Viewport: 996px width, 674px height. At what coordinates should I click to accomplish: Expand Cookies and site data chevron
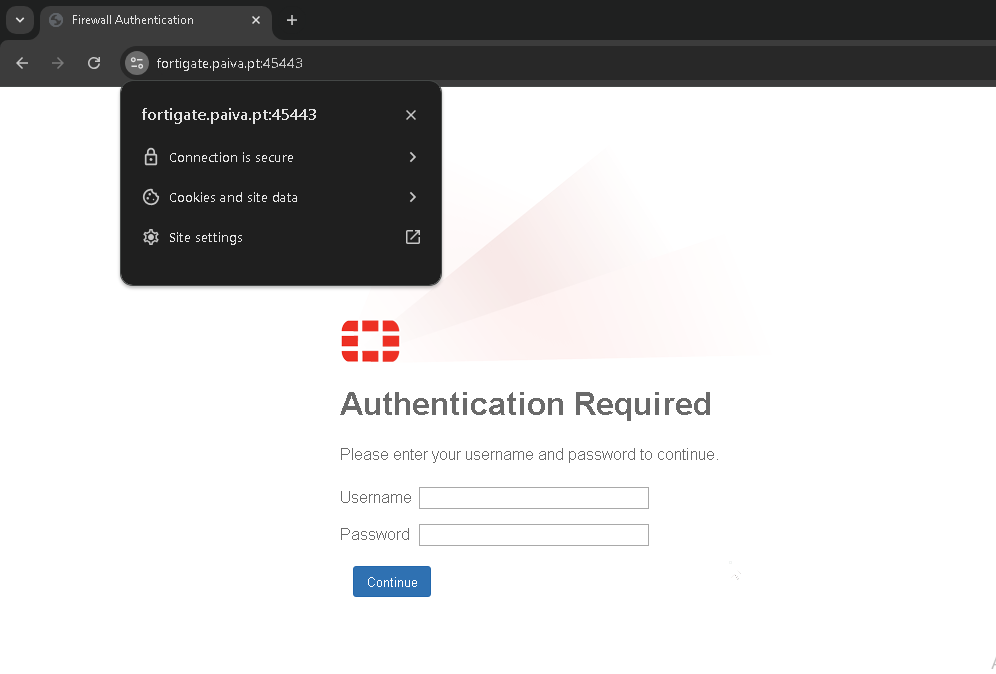tap(412, 197)
